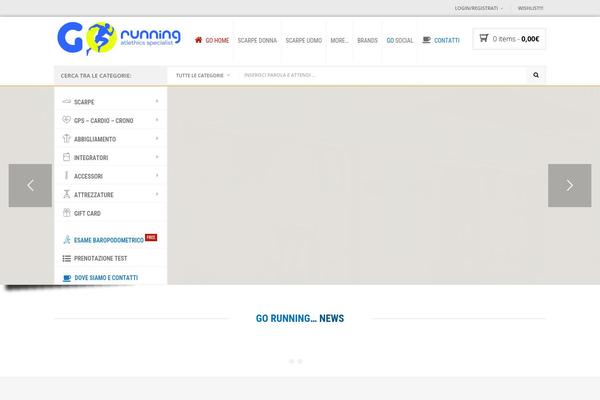Image resolution: width=600 pixels, height=400 pixels.
Task: Expand the GPS - Cardio - Crono submenu arrow
Action: point(157,120)
